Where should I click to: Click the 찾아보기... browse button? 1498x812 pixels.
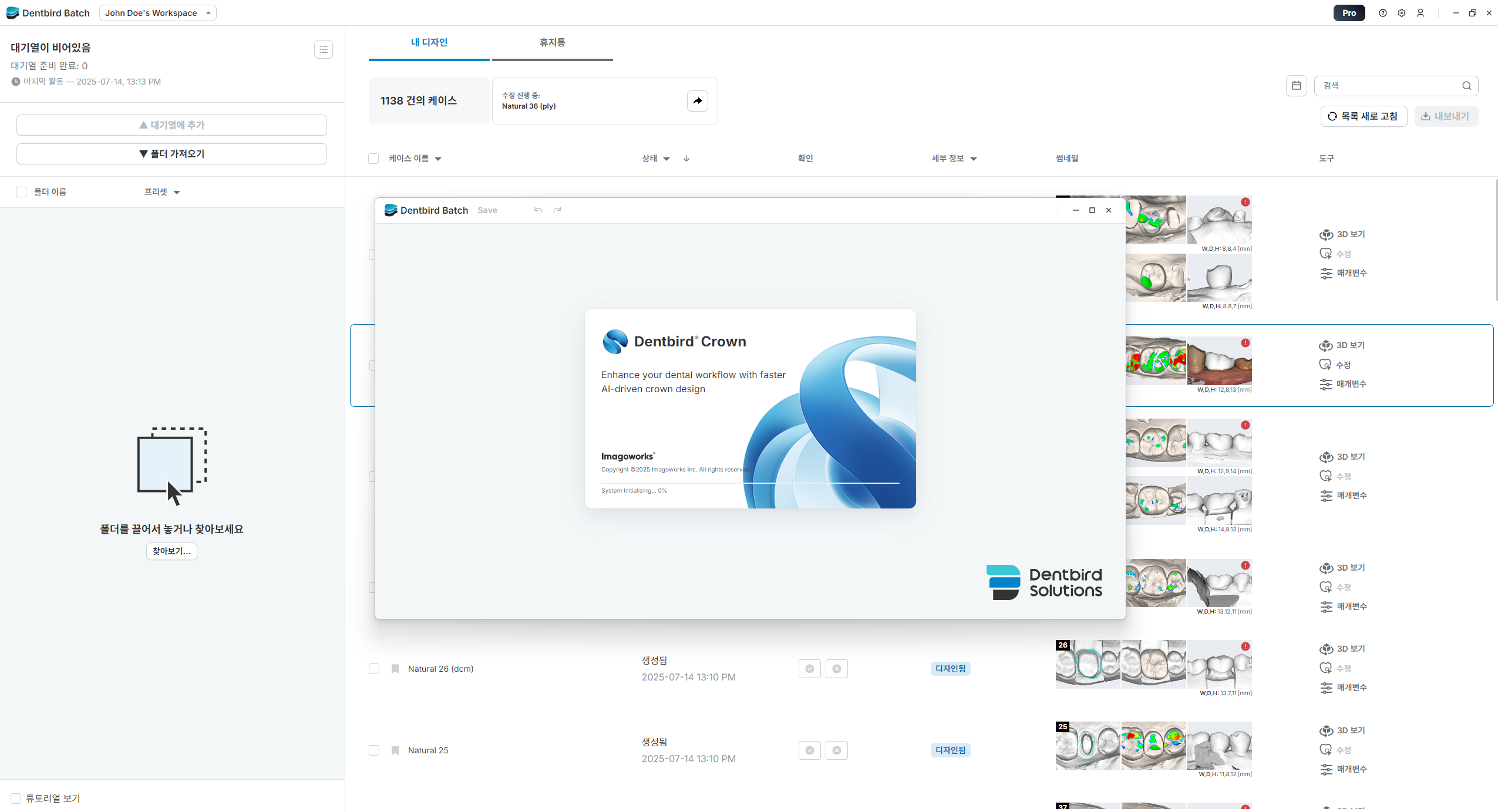tap(171, 551)
